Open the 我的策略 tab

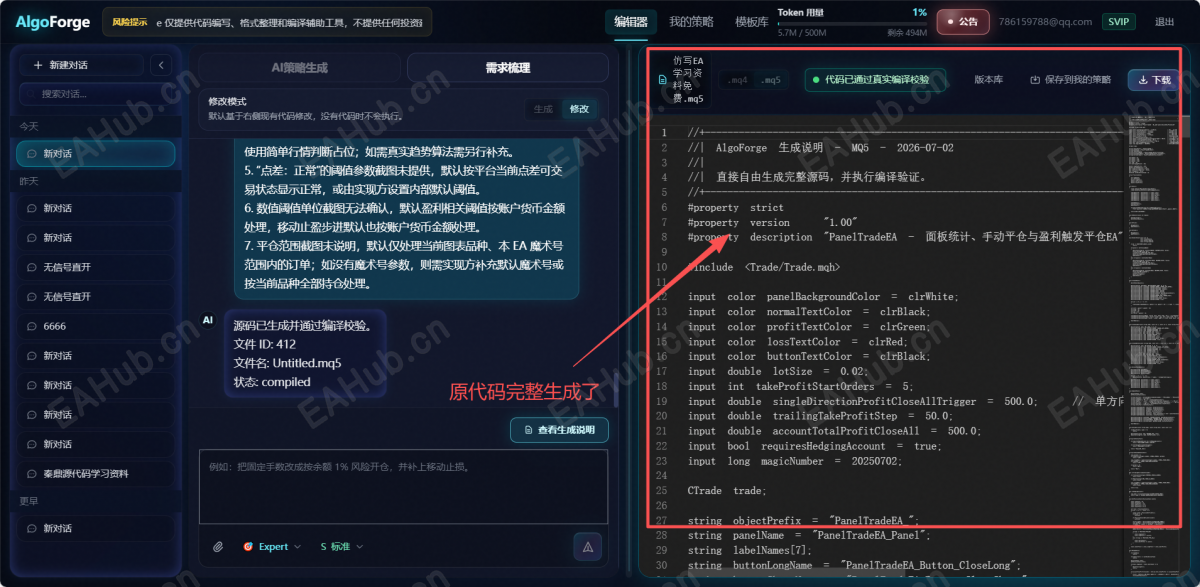[691, 22]
